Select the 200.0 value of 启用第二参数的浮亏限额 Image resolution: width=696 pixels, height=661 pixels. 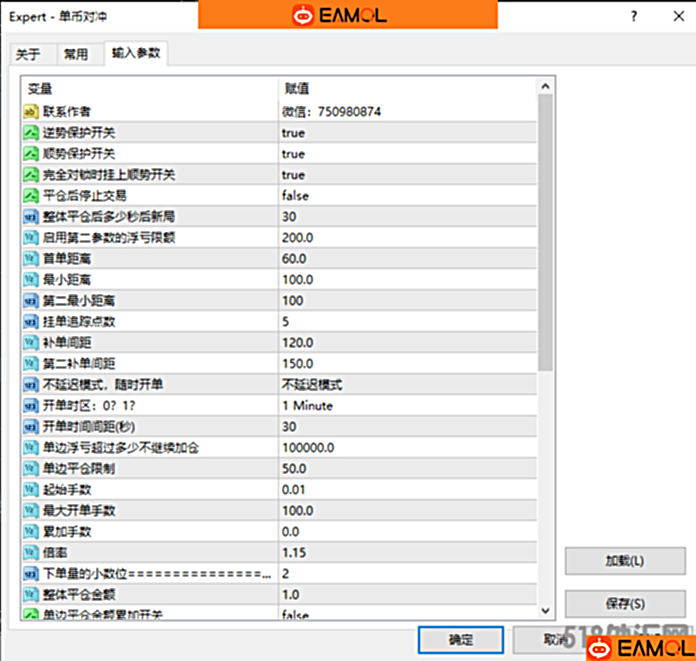(407, 237)
